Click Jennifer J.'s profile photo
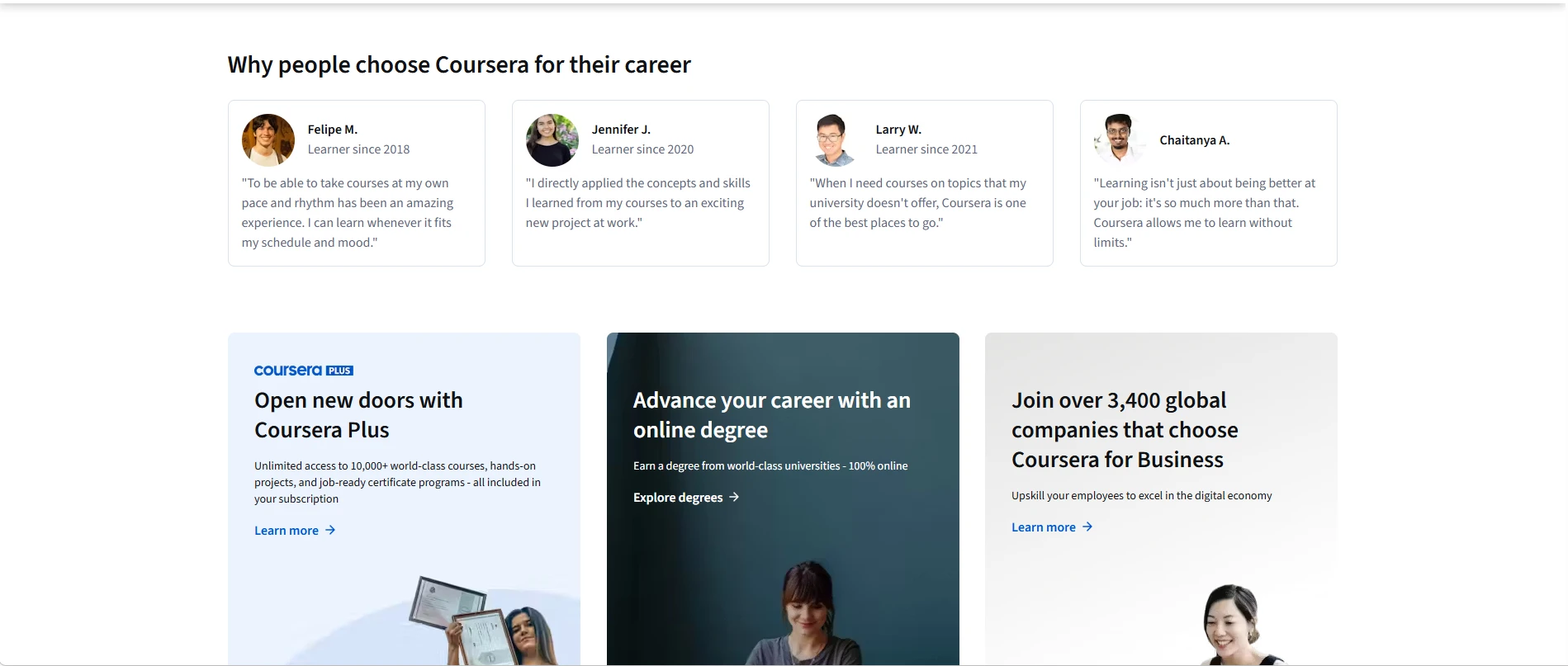Screen dimensions: 1568x666 click(x=552, y=139)
